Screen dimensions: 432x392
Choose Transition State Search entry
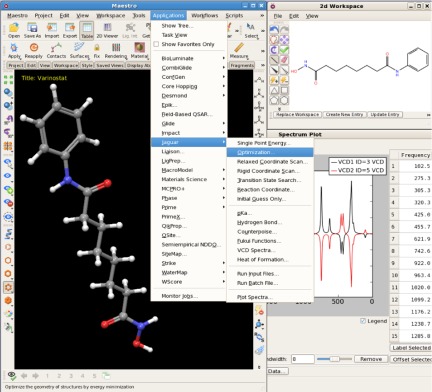pos(270,180)
